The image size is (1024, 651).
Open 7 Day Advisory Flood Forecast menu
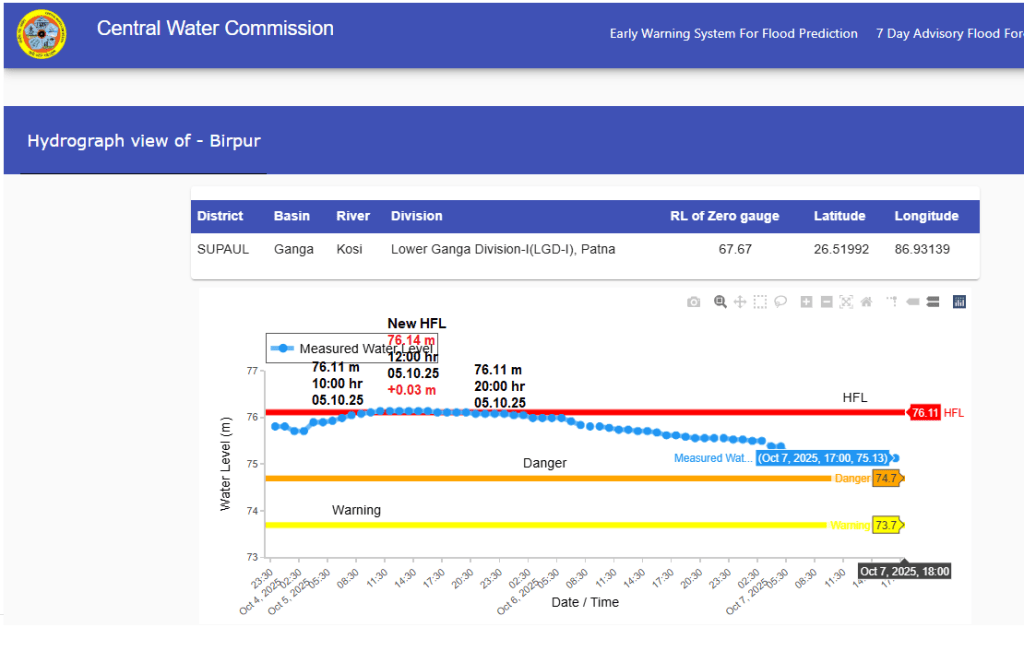pos(949,34)
